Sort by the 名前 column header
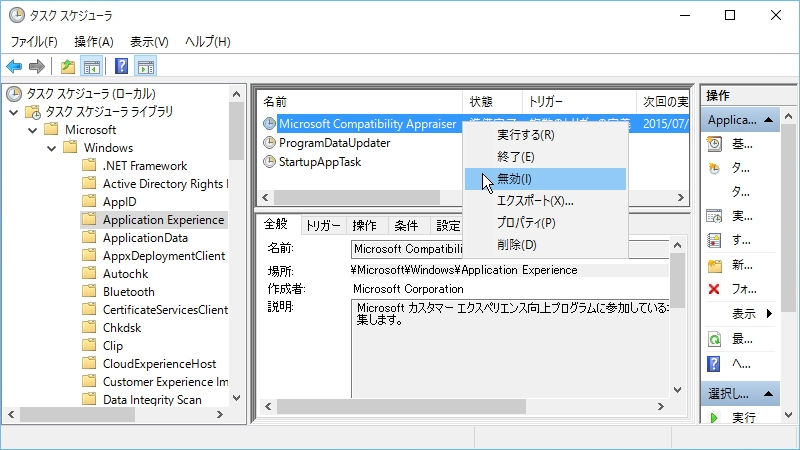 click(x=360, y=102)
